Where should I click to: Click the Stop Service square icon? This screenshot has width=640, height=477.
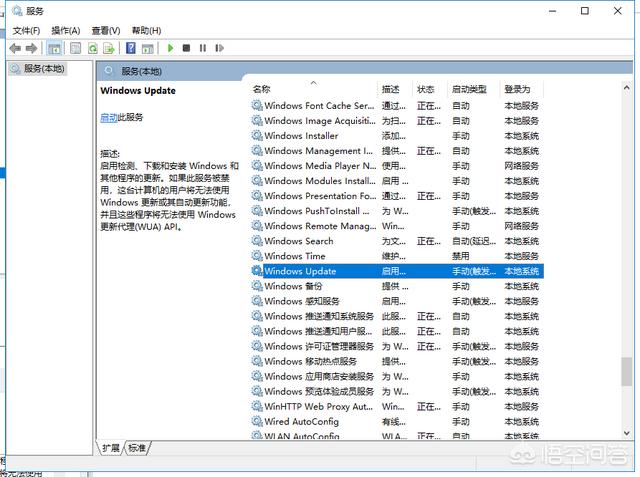187,48
